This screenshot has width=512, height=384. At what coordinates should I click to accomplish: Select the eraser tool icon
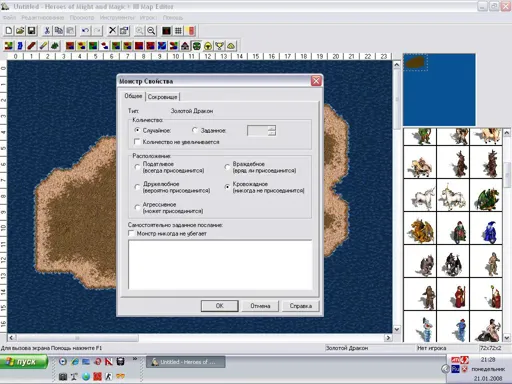43,46
